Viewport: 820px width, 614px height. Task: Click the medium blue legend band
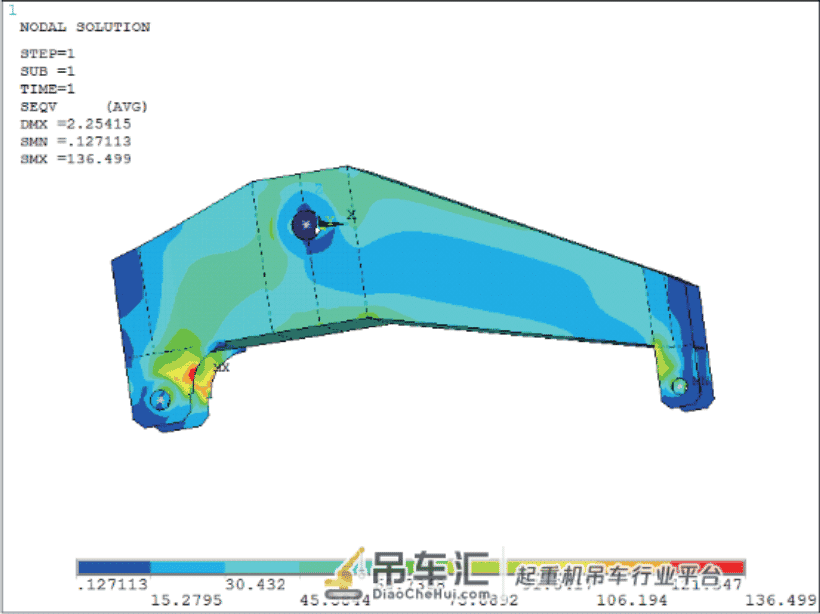point(188,567)
